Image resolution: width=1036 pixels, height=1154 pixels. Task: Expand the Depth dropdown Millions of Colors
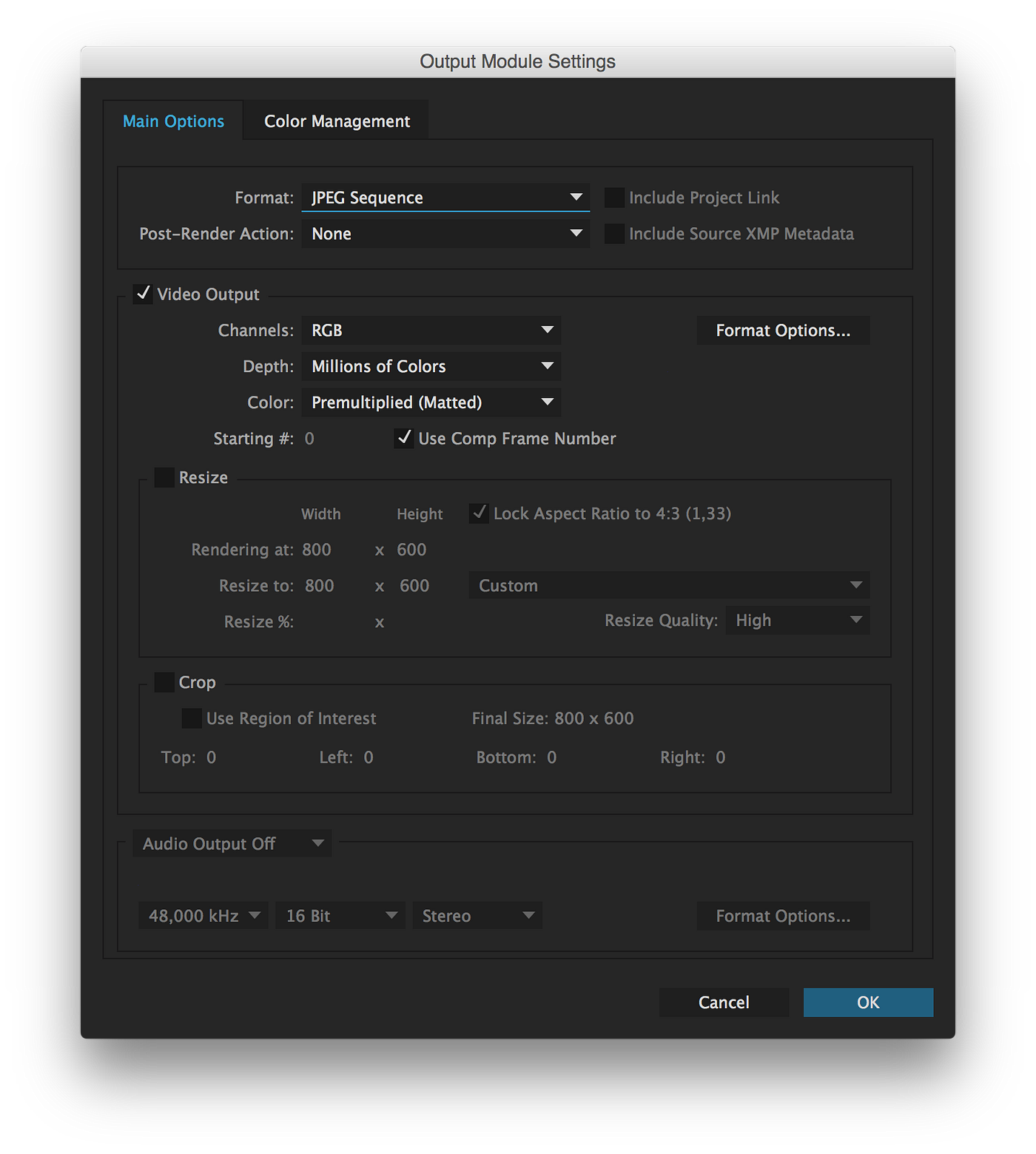click(431, 366)
